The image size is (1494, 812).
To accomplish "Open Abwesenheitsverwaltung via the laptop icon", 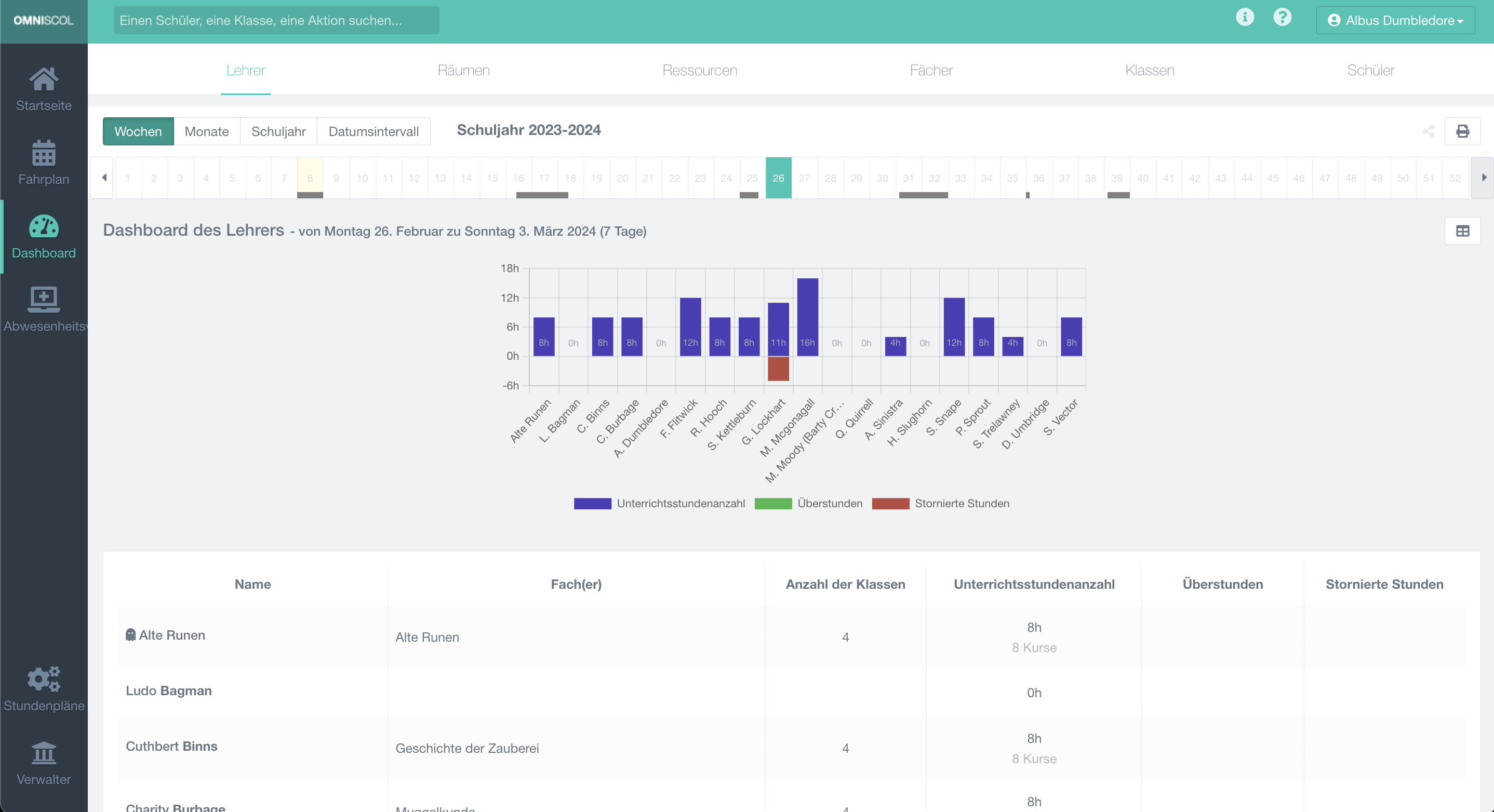I will 44,299.
